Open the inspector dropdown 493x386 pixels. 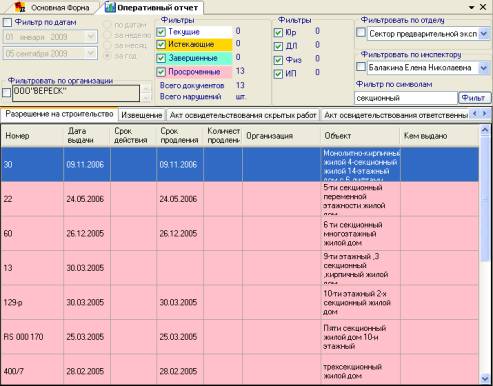point(484,68)
